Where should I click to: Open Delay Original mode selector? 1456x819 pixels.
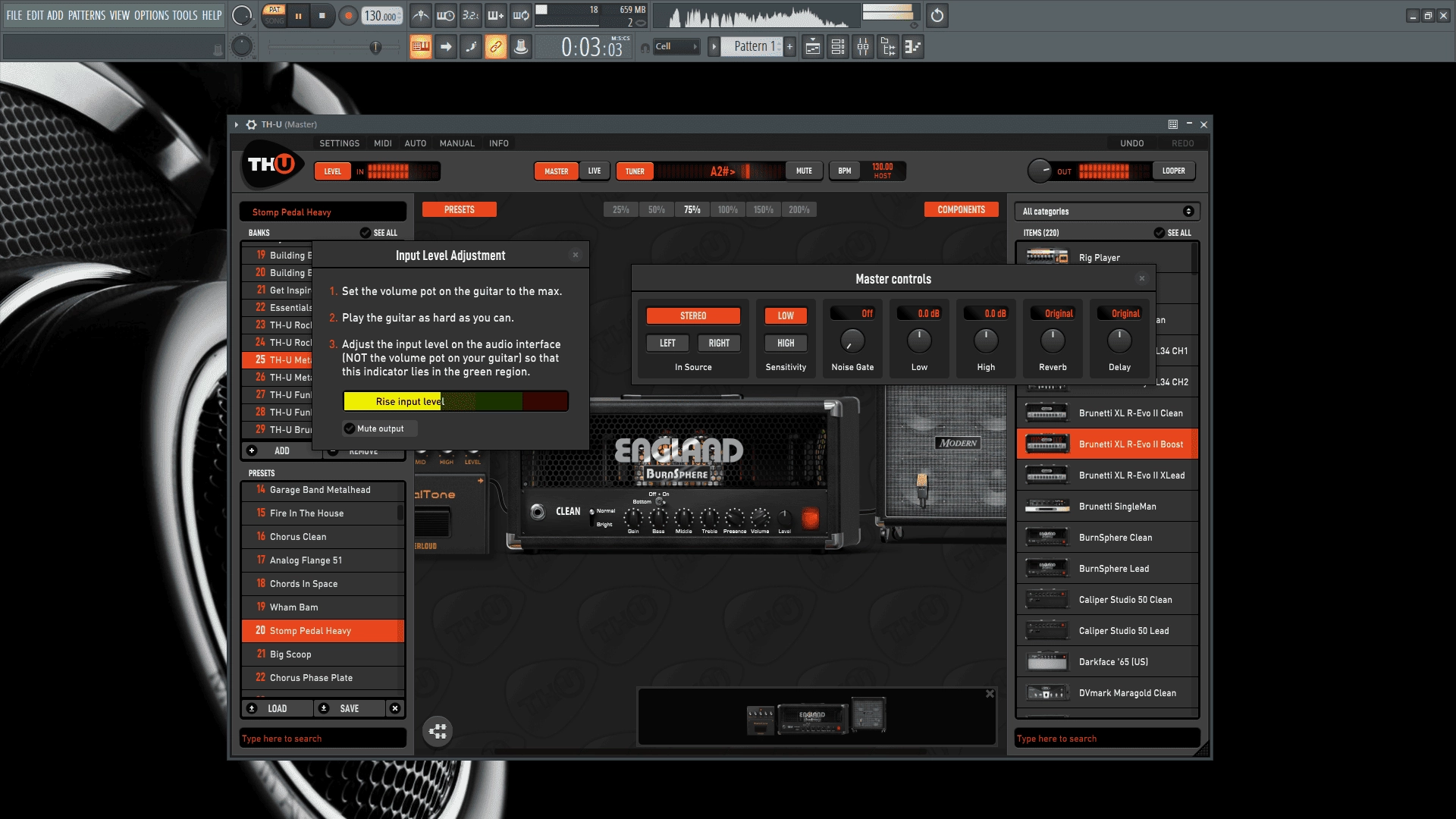tap(1119, 313)
